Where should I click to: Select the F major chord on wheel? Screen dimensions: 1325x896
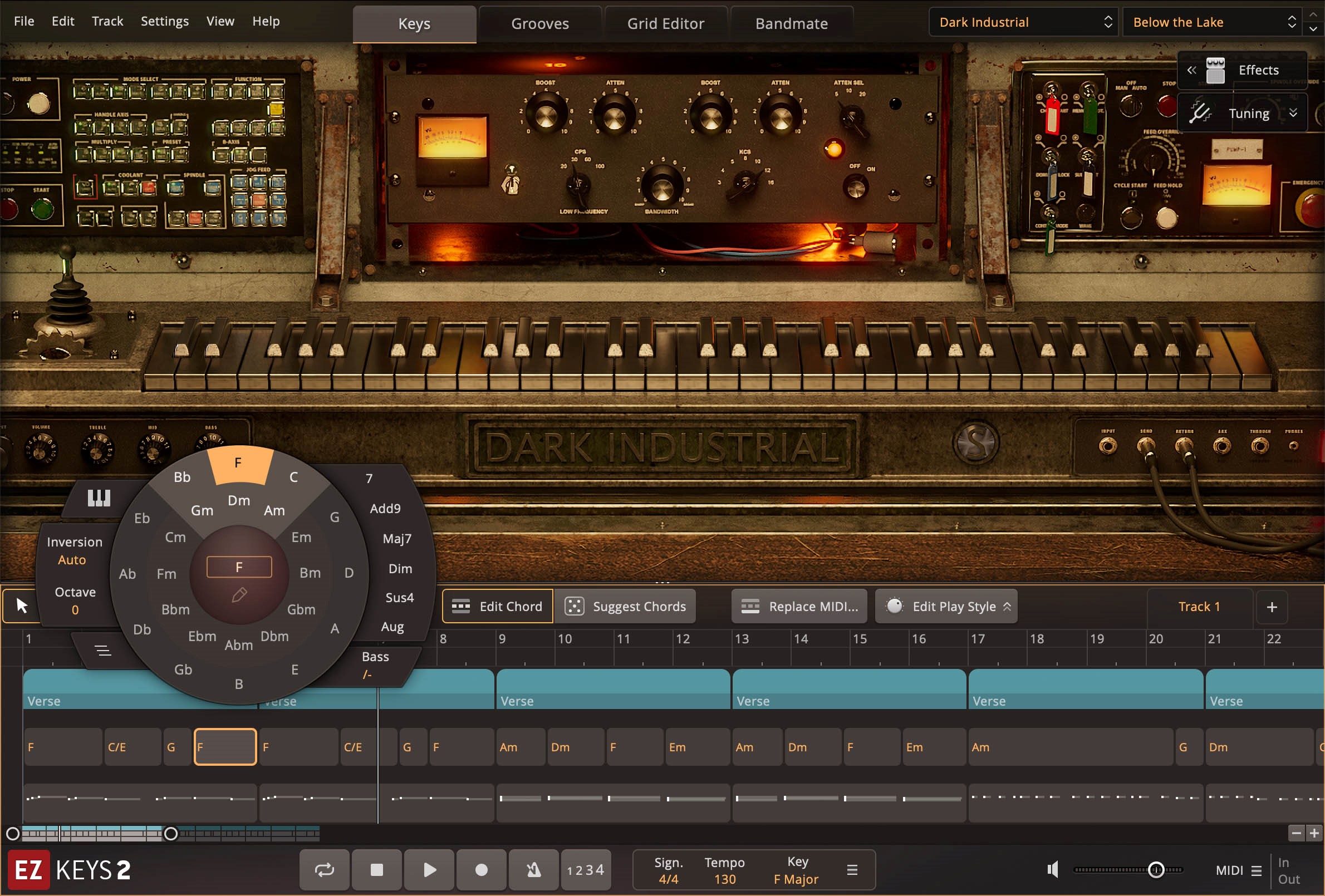(x=237, y=463)
